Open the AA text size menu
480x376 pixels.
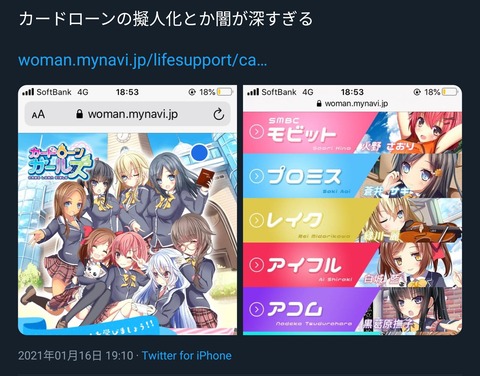38,115
